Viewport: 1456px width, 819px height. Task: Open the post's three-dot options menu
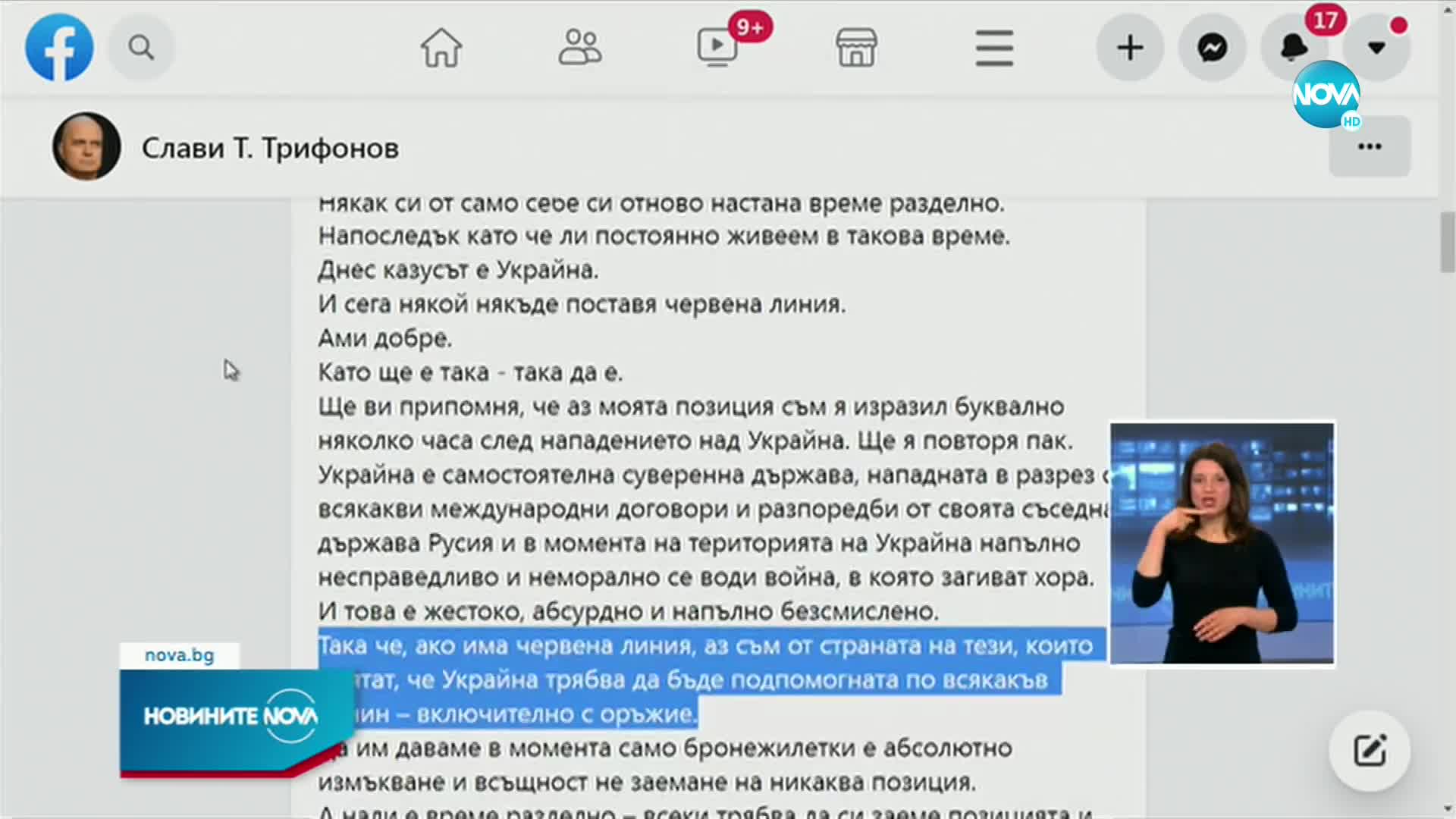(x=1370, y=146)
